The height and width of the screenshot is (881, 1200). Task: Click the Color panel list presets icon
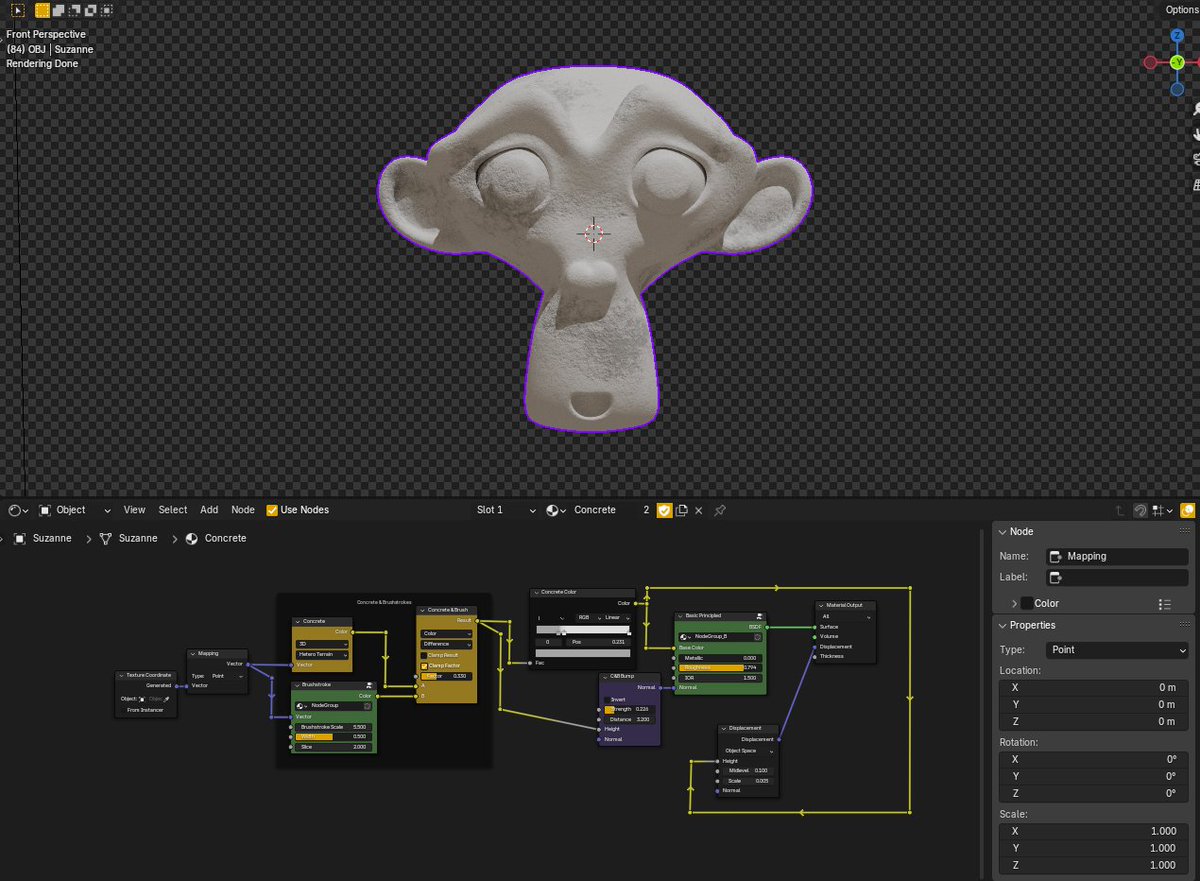[1164, 604]
